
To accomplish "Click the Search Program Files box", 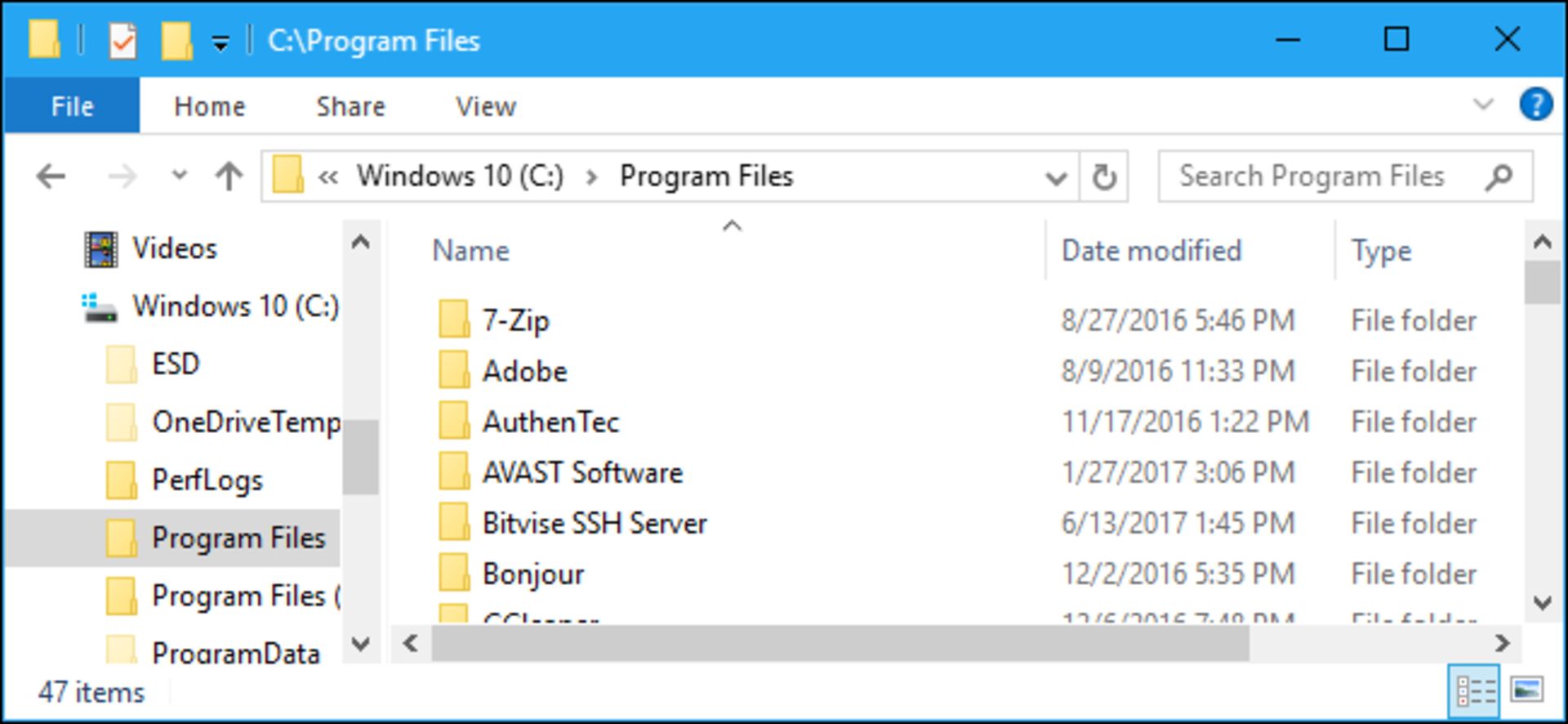I will click(1345, 176).
